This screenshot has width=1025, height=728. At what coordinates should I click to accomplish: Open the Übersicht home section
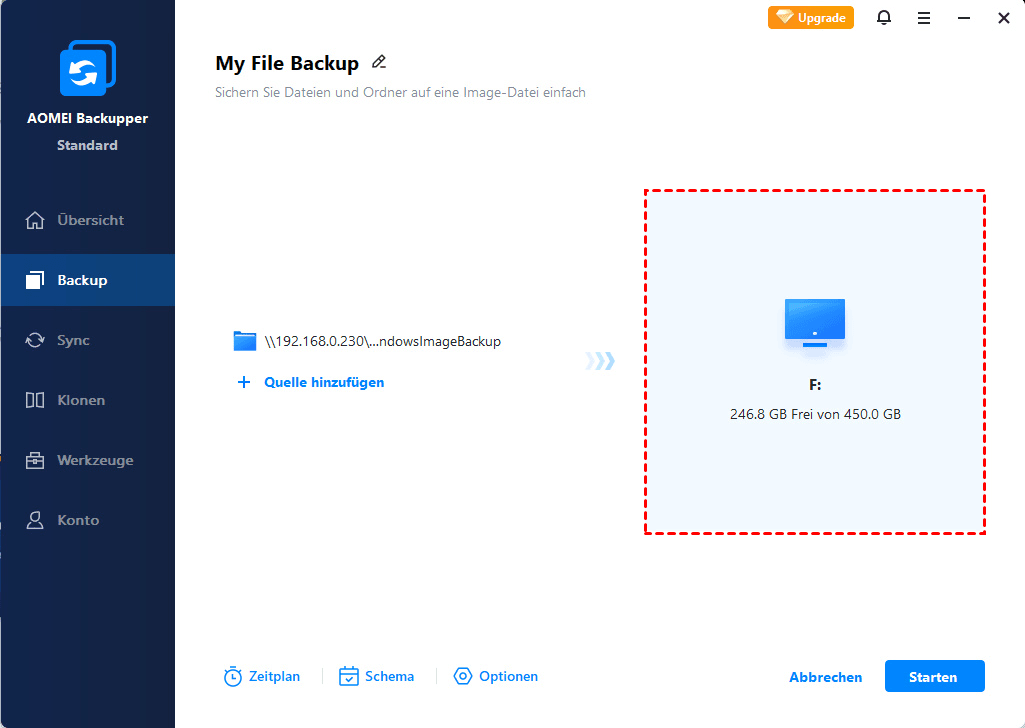coord(88,220)
